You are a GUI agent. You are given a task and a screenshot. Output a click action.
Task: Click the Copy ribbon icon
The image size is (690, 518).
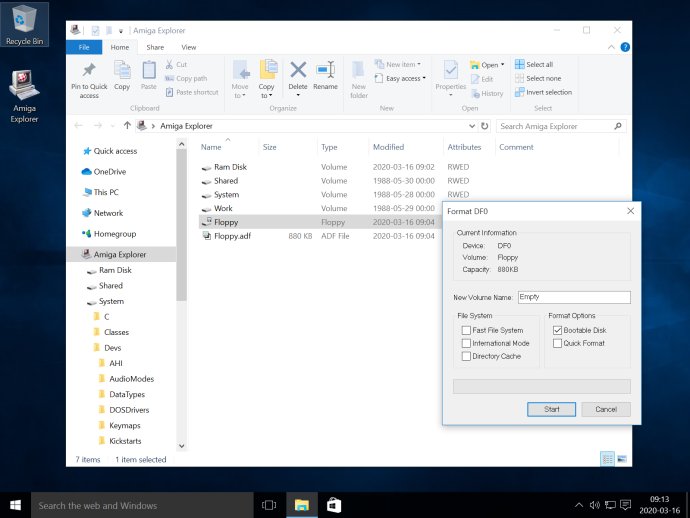122,75
